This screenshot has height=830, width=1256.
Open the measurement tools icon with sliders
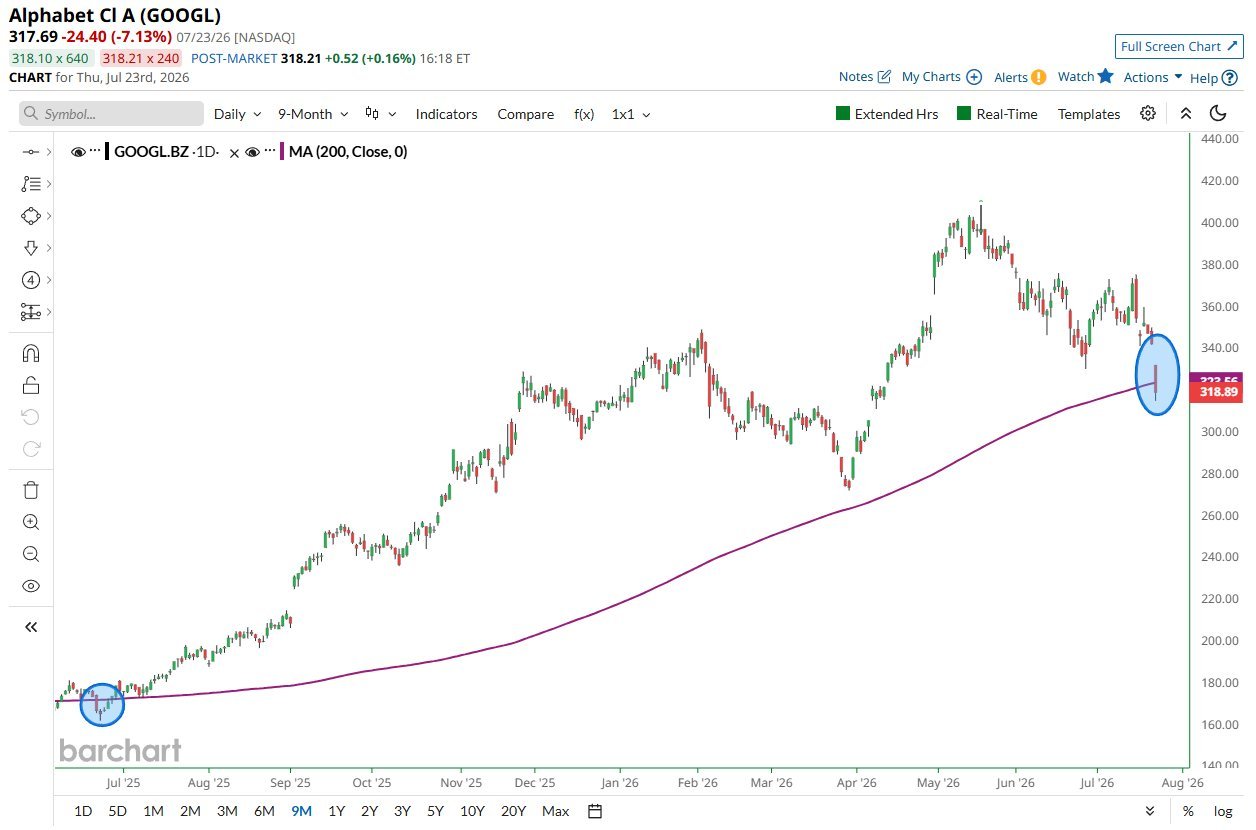31,312
